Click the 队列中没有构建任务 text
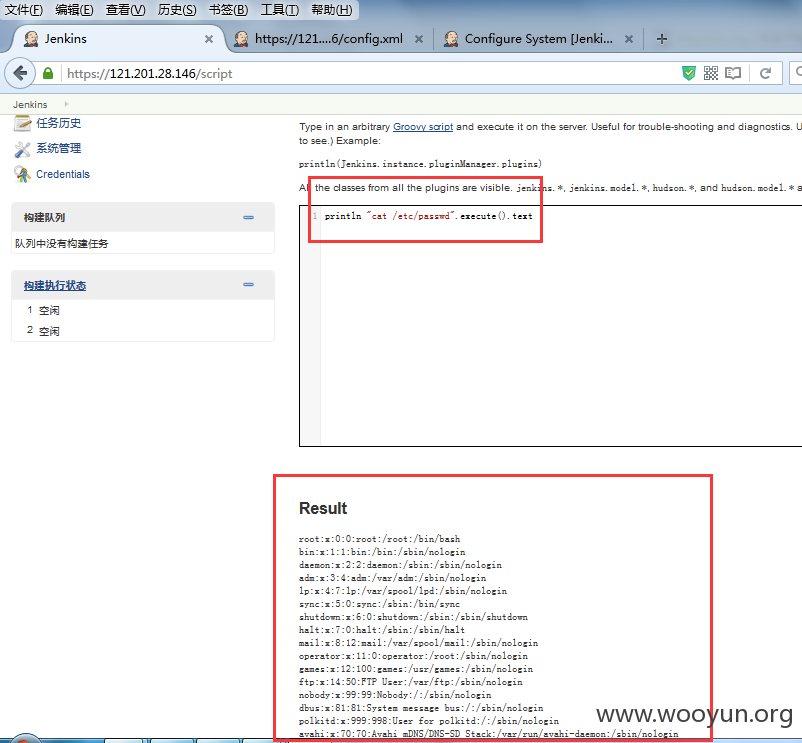This screenshot has height=743, width=802. (62, 244)
